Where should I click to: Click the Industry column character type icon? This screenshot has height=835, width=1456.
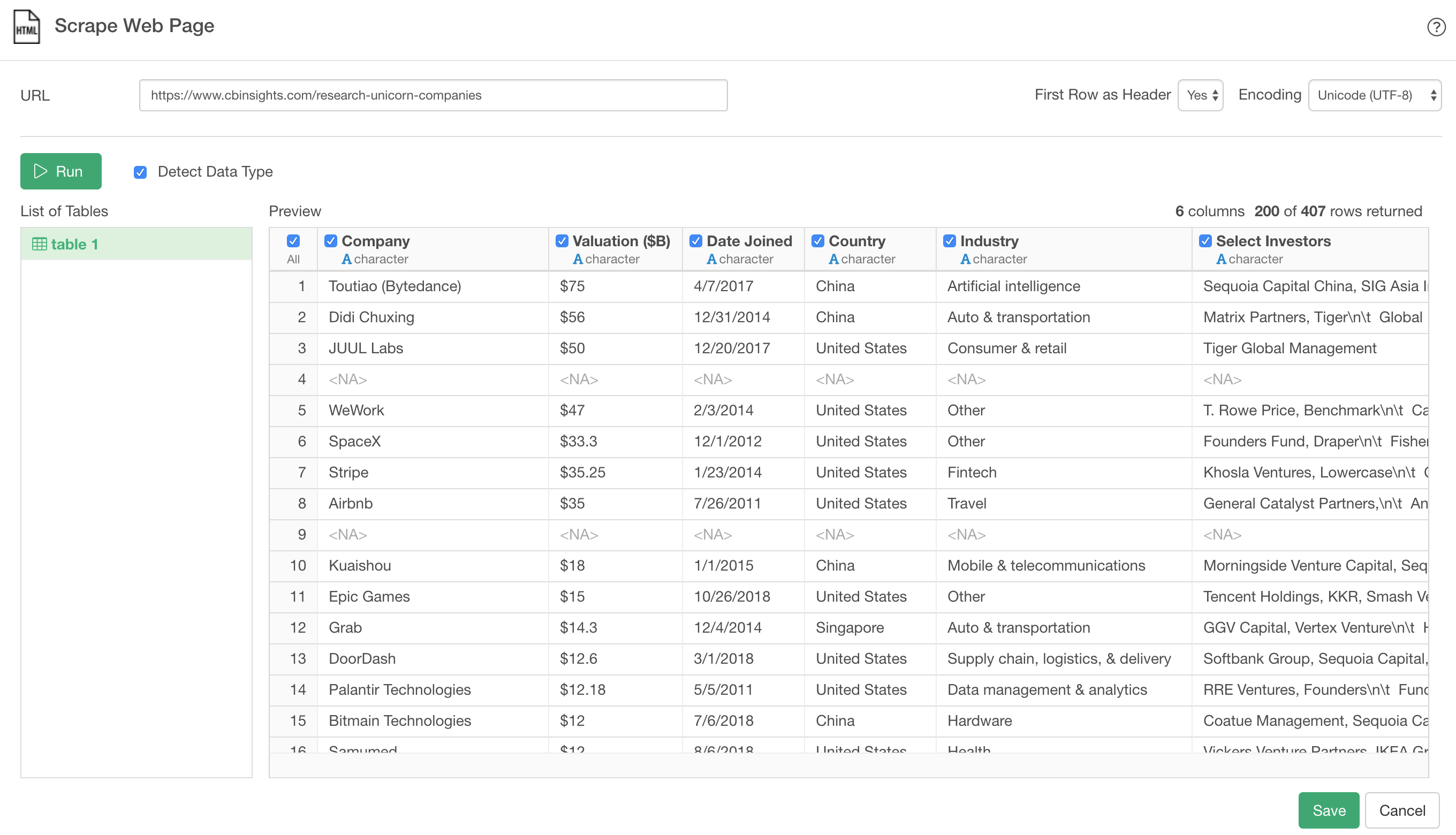coord(965,259)
